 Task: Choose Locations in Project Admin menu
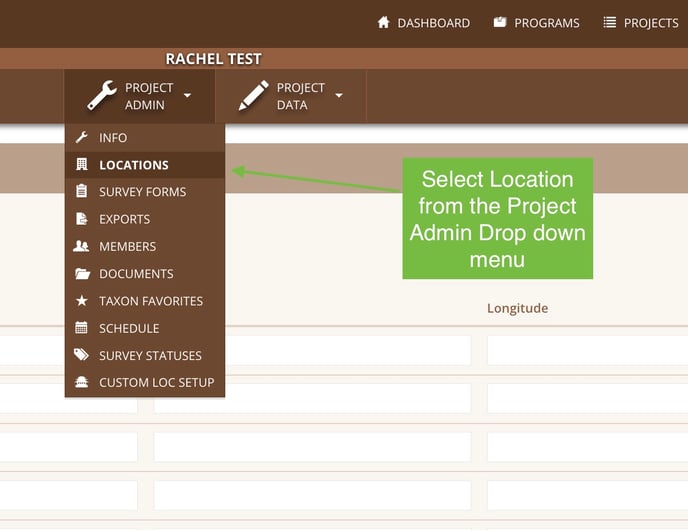pos(145,165)
